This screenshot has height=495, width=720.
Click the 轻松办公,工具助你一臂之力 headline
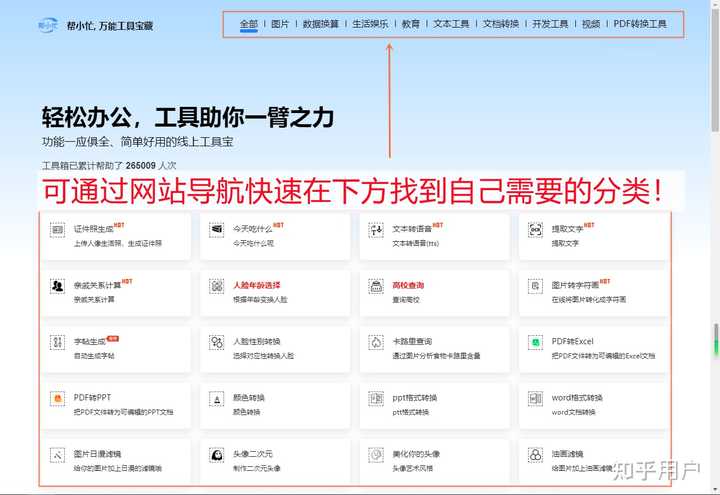188,117
